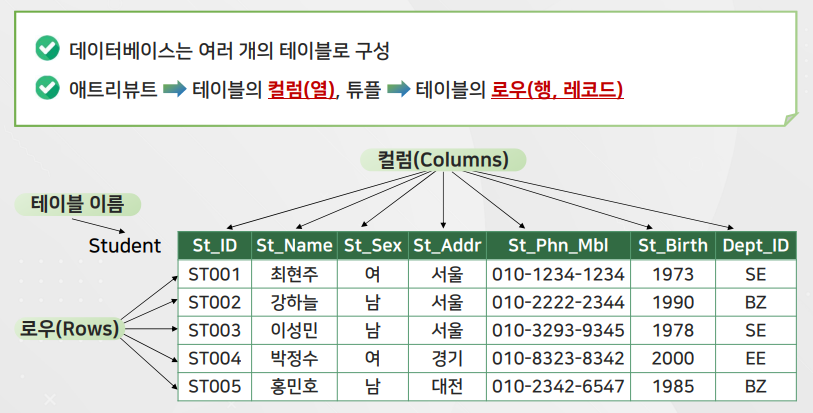Click the name cell 홍민호

[x=293, y=386]
